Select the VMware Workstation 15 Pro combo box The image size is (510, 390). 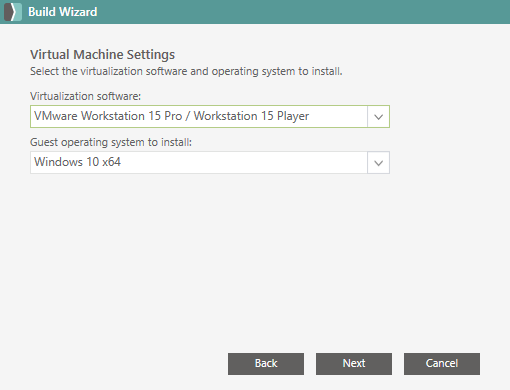coord(210,117)
